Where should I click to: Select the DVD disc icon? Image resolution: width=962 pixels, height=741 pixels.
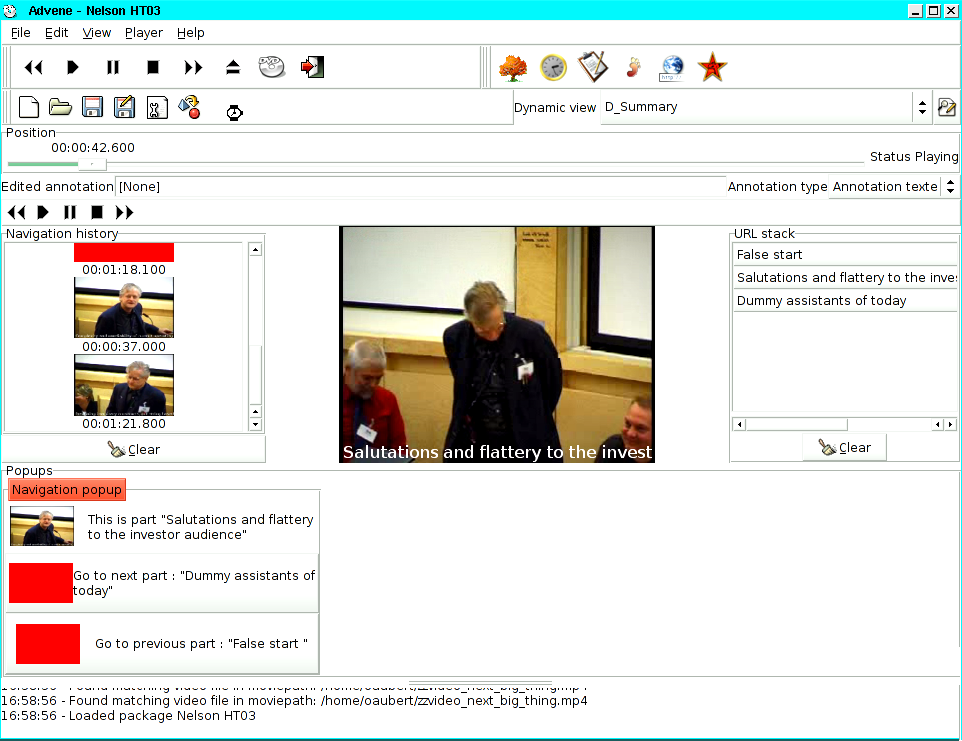click(x=272, y=68)
